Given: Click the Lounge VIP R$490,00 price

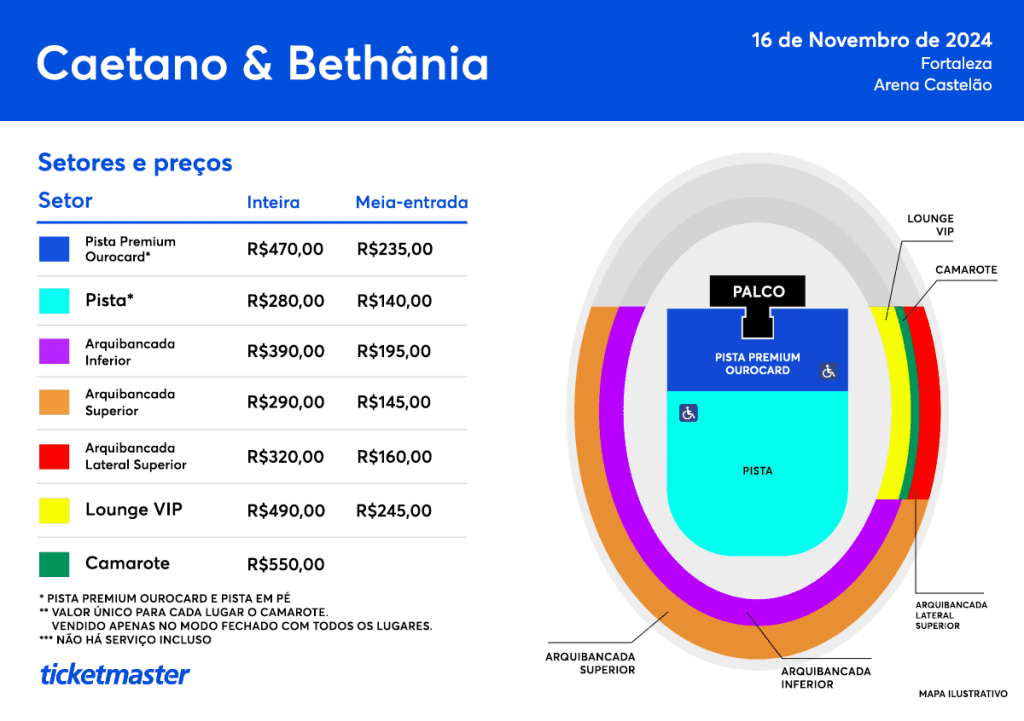Looking at the screenshot, I should click(285, 511).
